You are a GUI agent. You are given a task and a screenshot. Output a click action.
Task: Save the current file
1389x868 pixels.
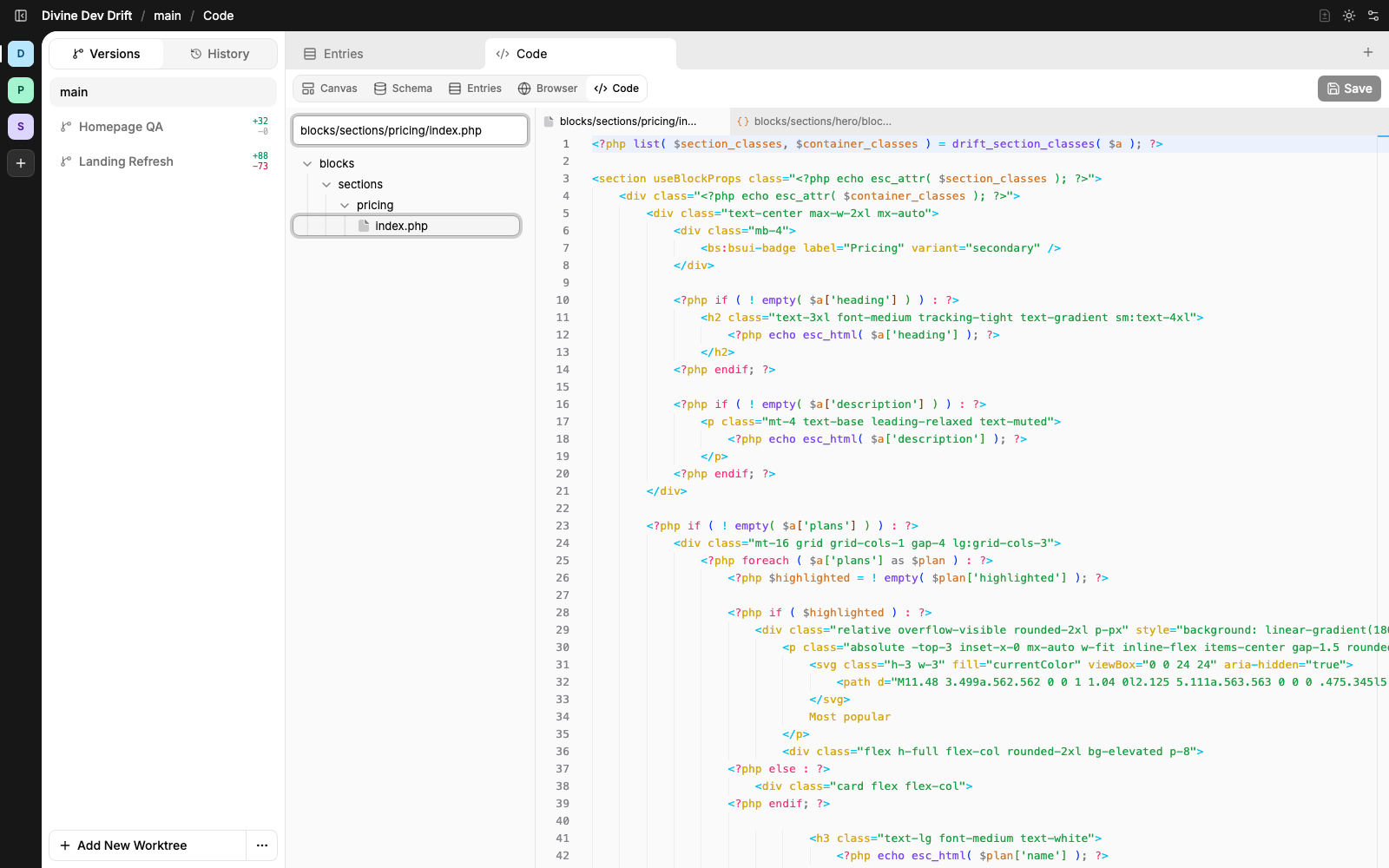pyautogui.click(x=1349, y=89)
